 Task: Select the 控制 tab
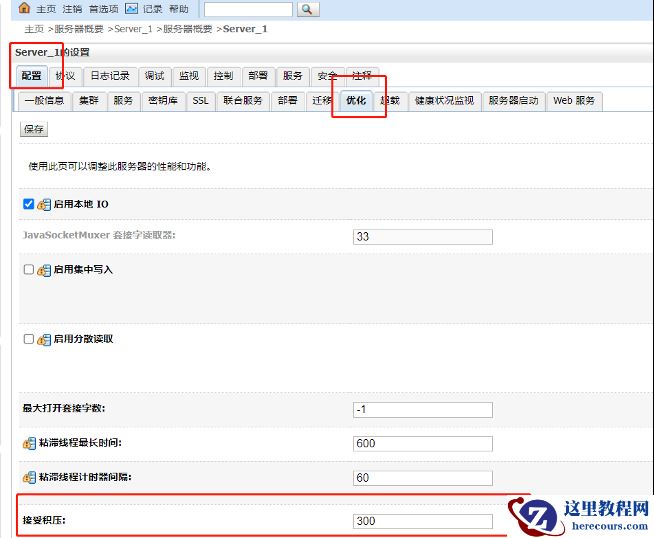(x=224, y=76)
